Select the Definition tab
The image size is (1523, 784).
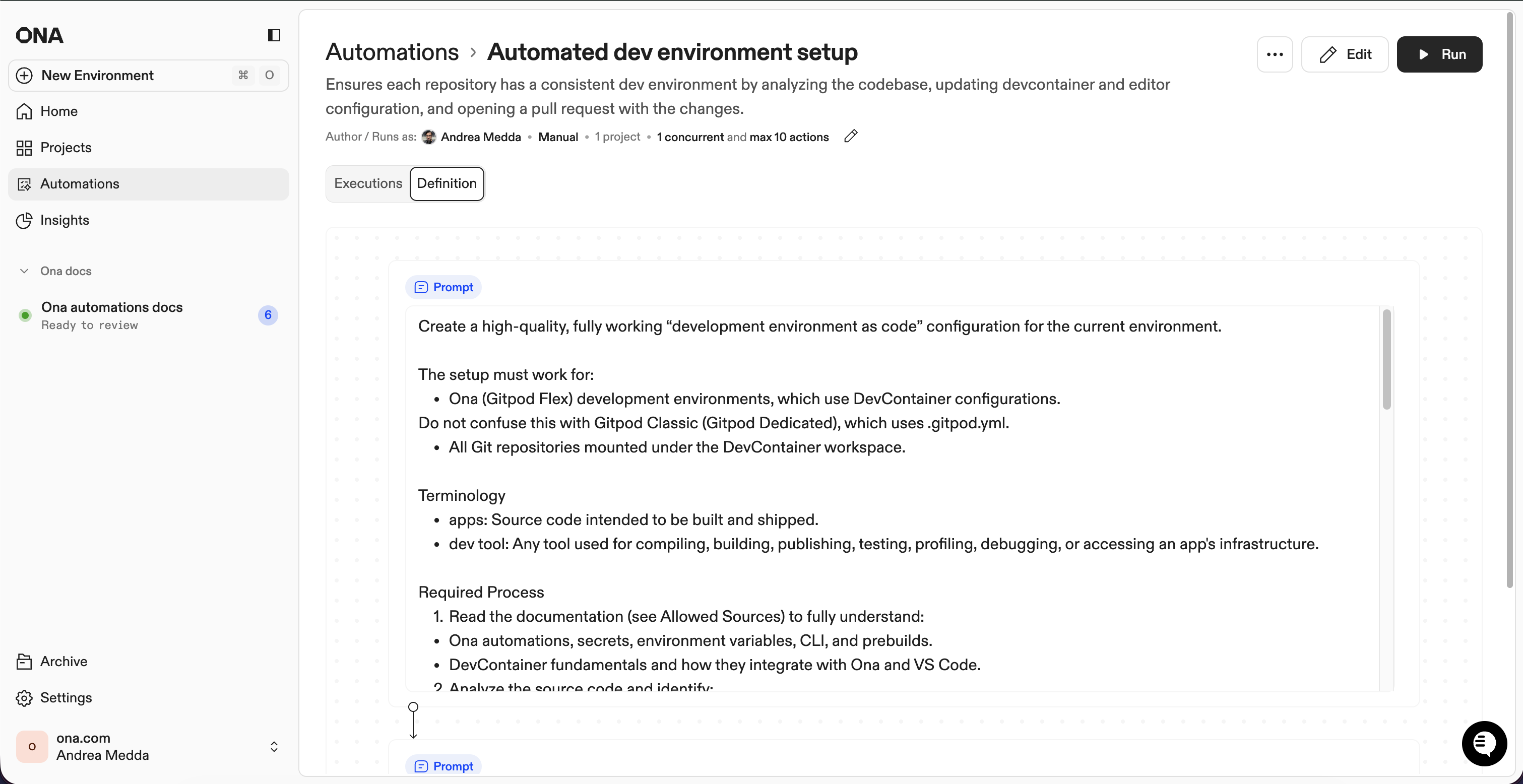tap(447, 183)
